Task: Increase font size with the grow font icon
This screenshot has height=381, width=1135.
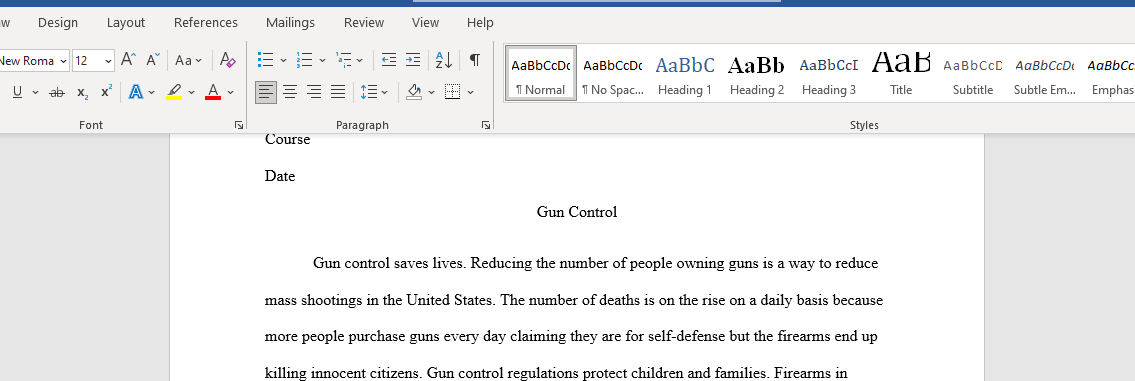Action: (x=128, y=60)
